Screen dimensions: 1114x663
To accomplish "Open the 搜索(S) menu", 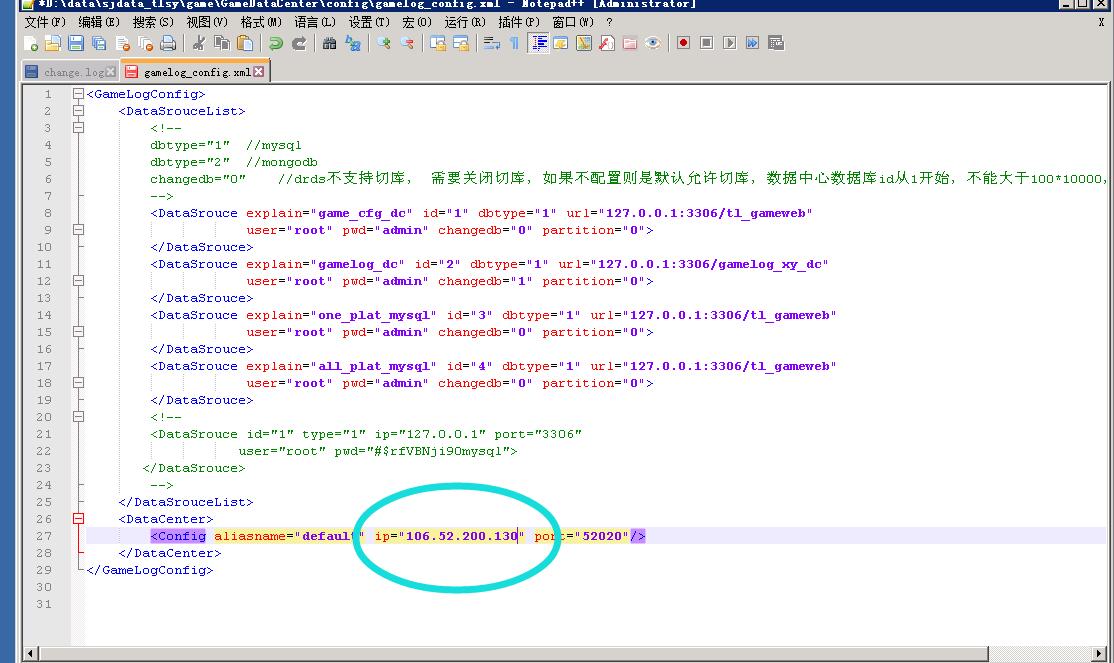I will click(152, 21).
